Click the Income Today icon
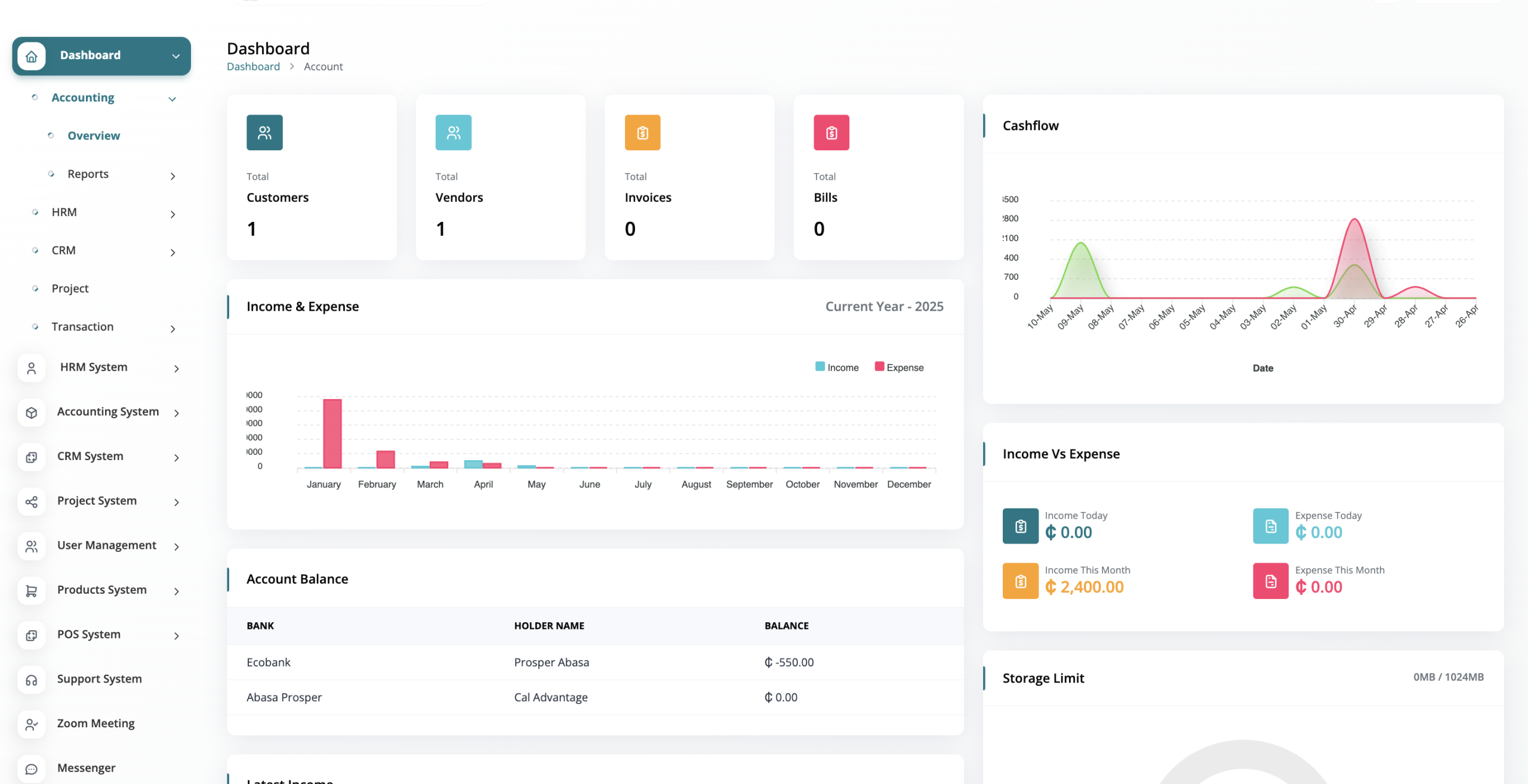 pyautogui.click(x=1021, y=526)
